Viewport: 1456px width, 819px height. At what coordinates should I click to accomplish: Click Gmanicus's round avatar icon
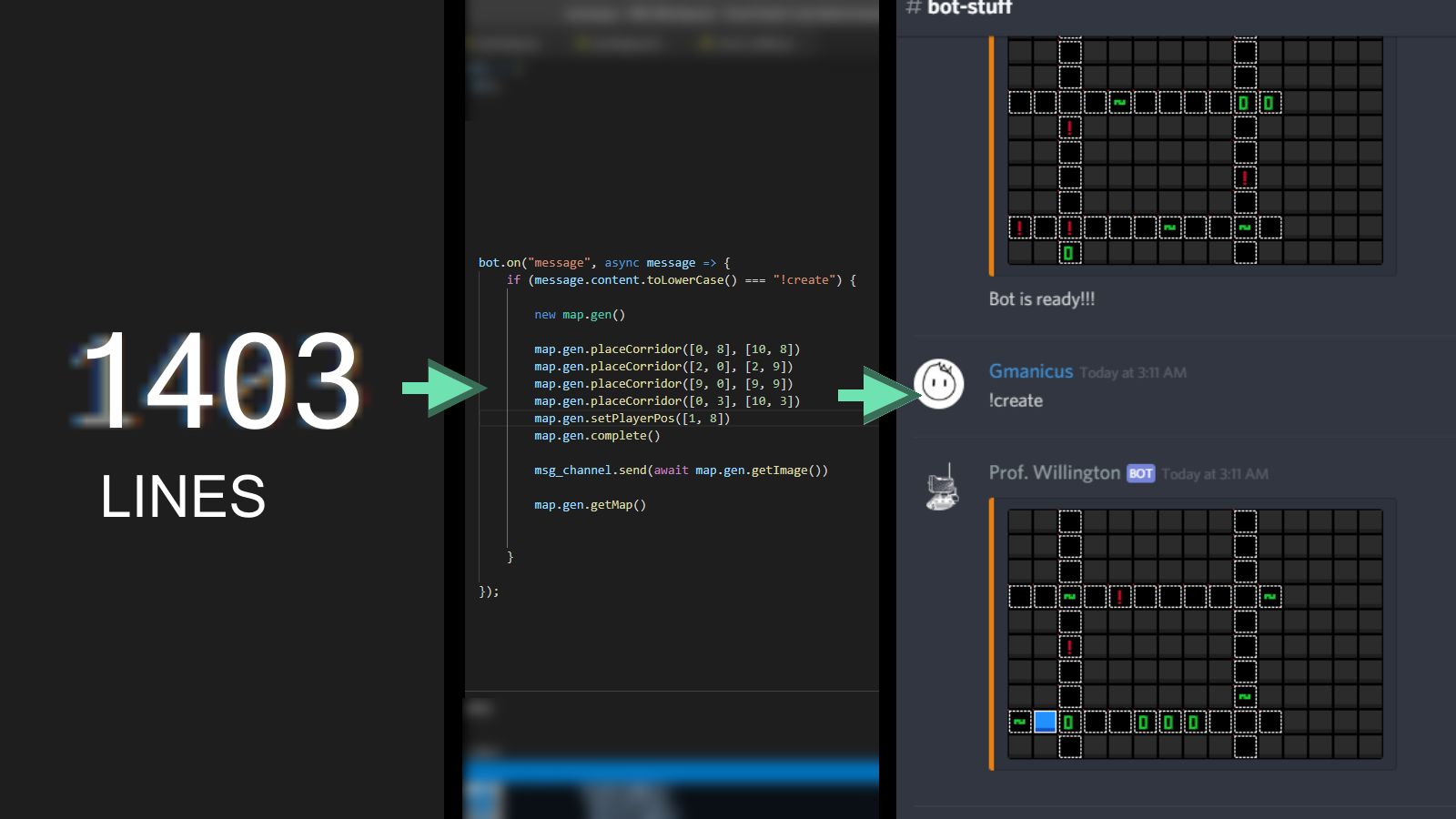point(939,384)
